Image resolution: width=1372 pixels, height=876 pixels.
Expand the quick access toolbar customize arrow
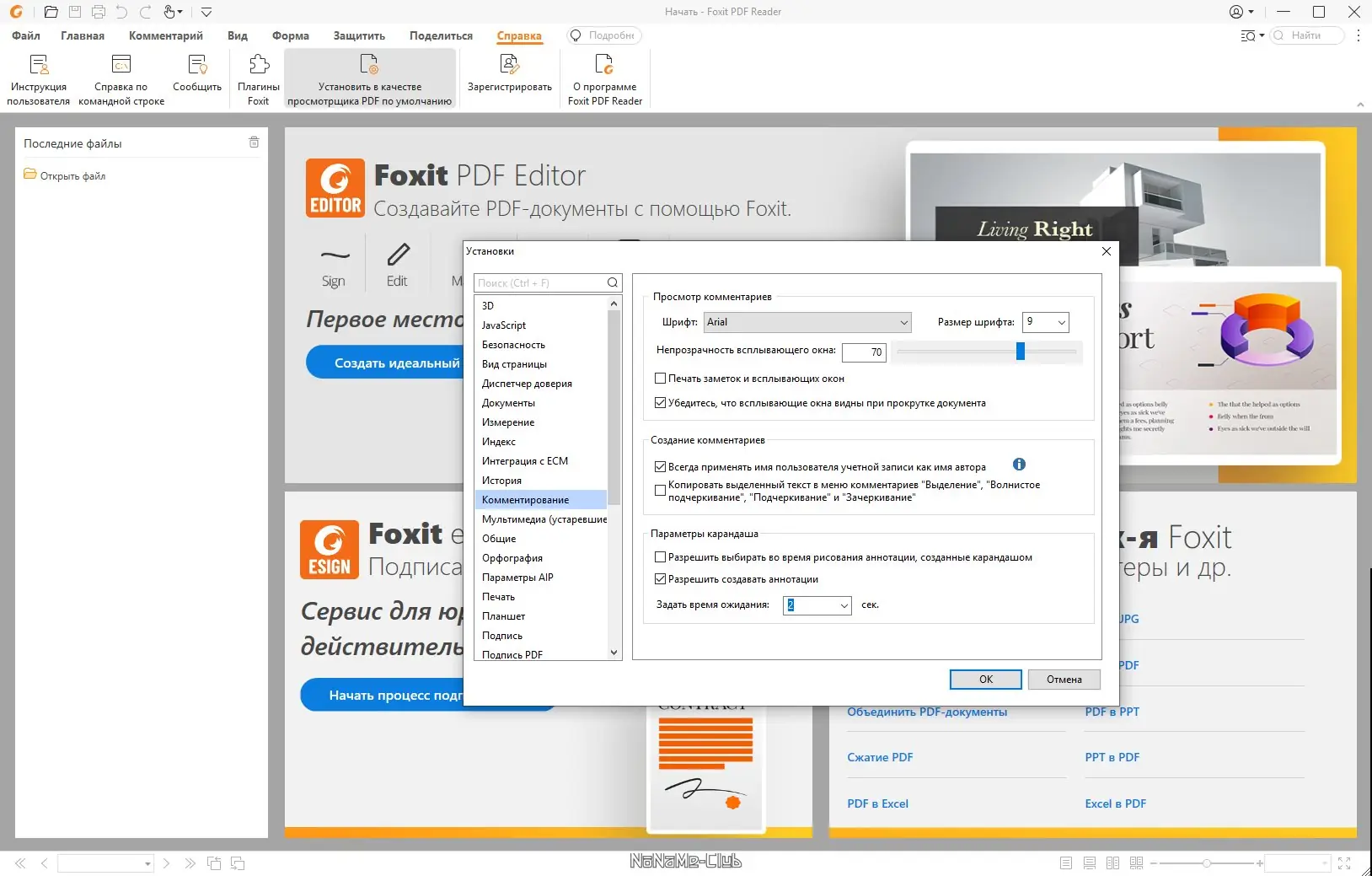pos(206,12)
